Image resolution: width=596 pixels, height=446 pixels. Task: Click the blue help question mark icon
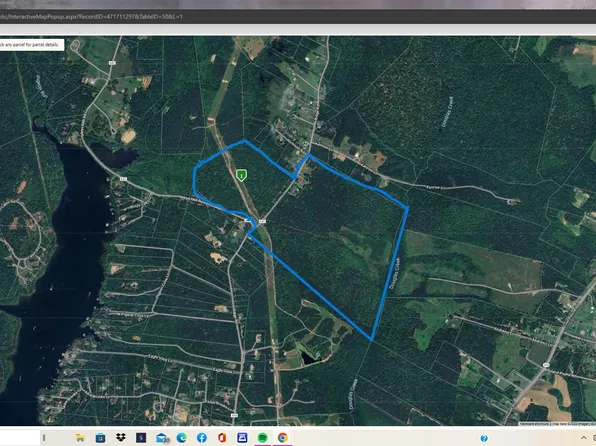coord(484,438)
